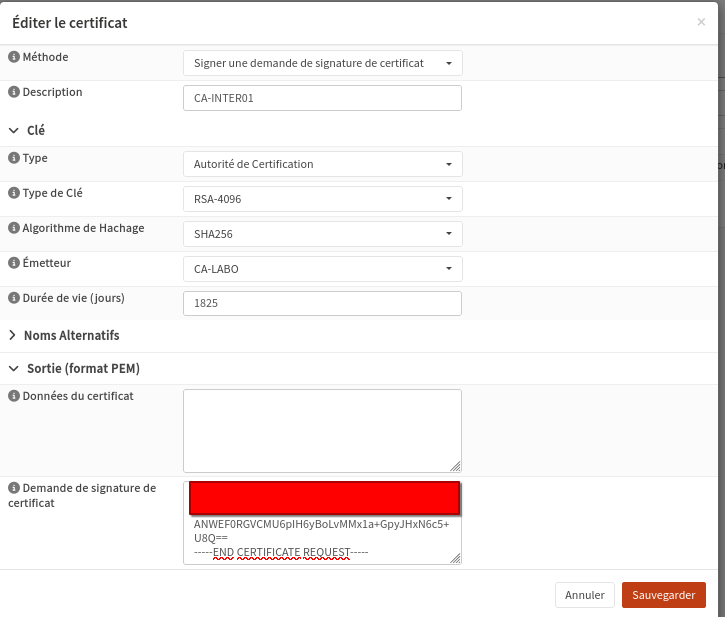Click info icon beside Durée de vie
This screenshot has height=617, width=725.
14,299
